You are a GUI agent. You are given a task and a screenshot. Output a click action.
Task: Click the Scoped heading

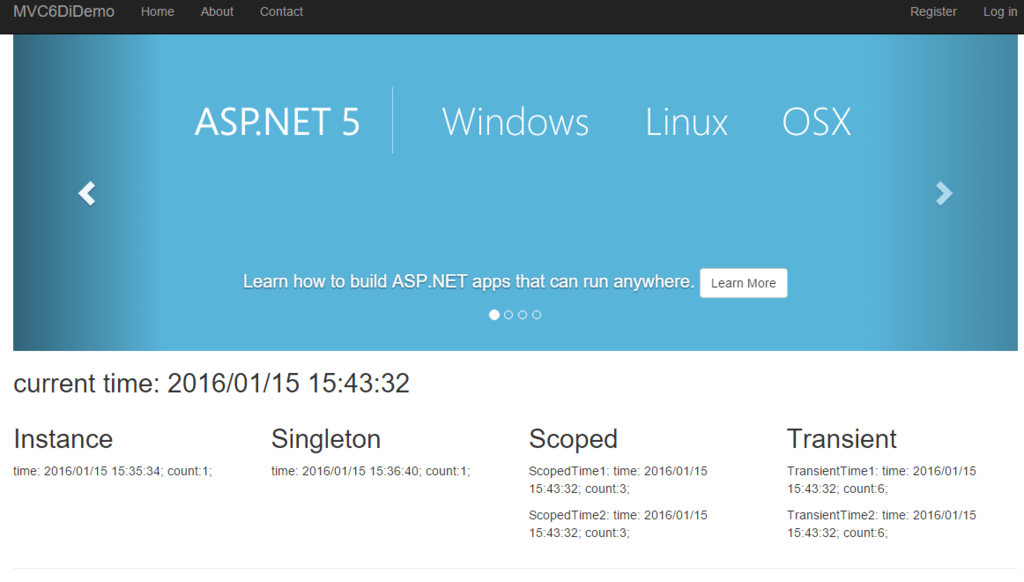(573, 439)
